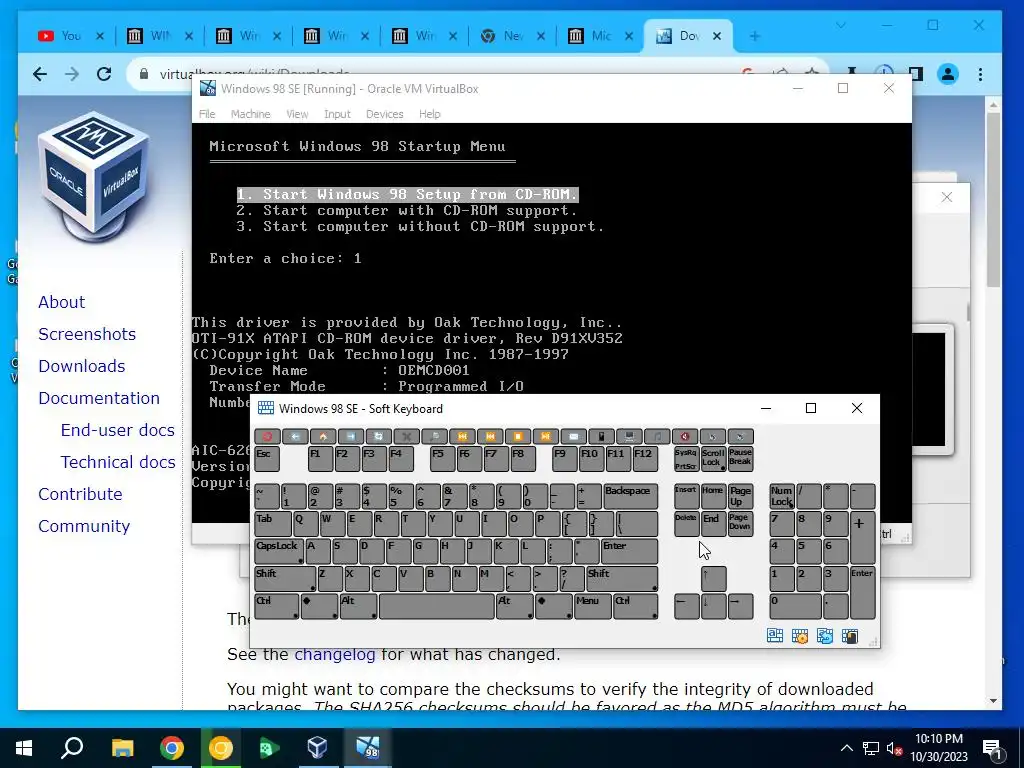Click the red circle multimedia key beside Esc row
The image size is (1024, 768).
click(267, 436)
